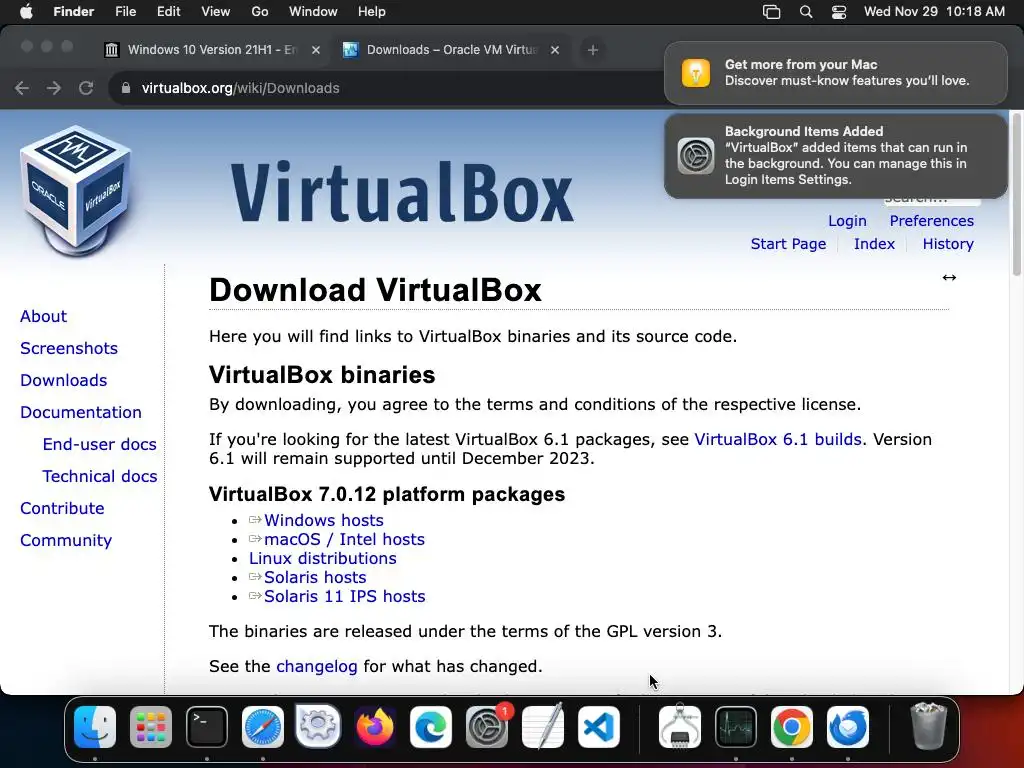
Task: Open the Linux distributions link
Action: (323, 558)
